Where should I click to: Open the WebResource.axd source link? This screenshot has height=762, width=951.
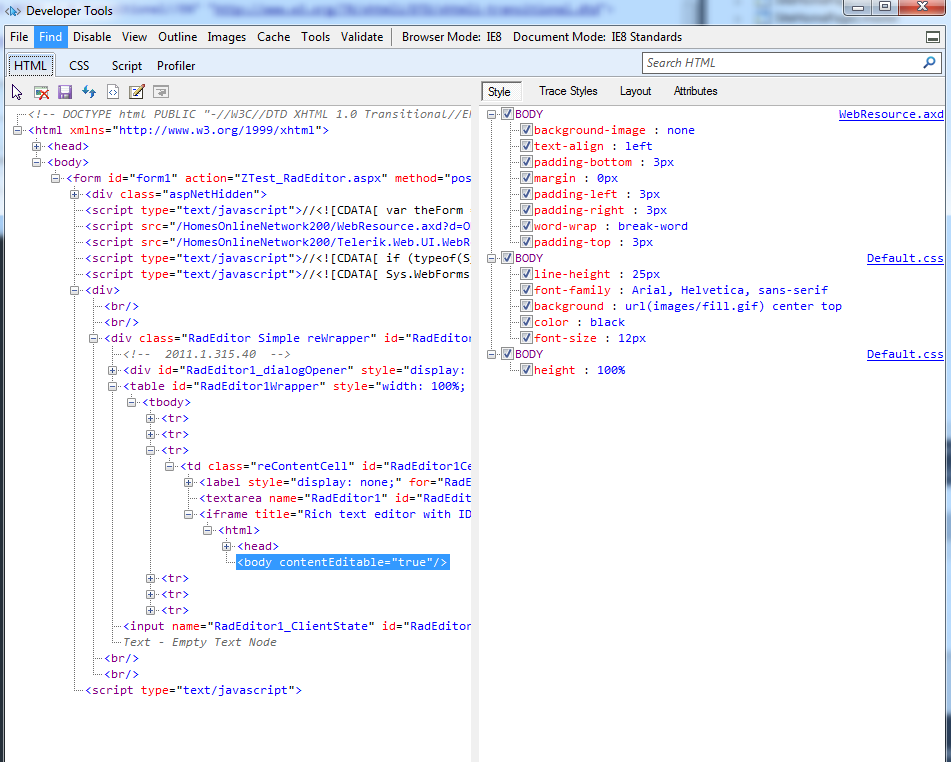tap(890, 114)
